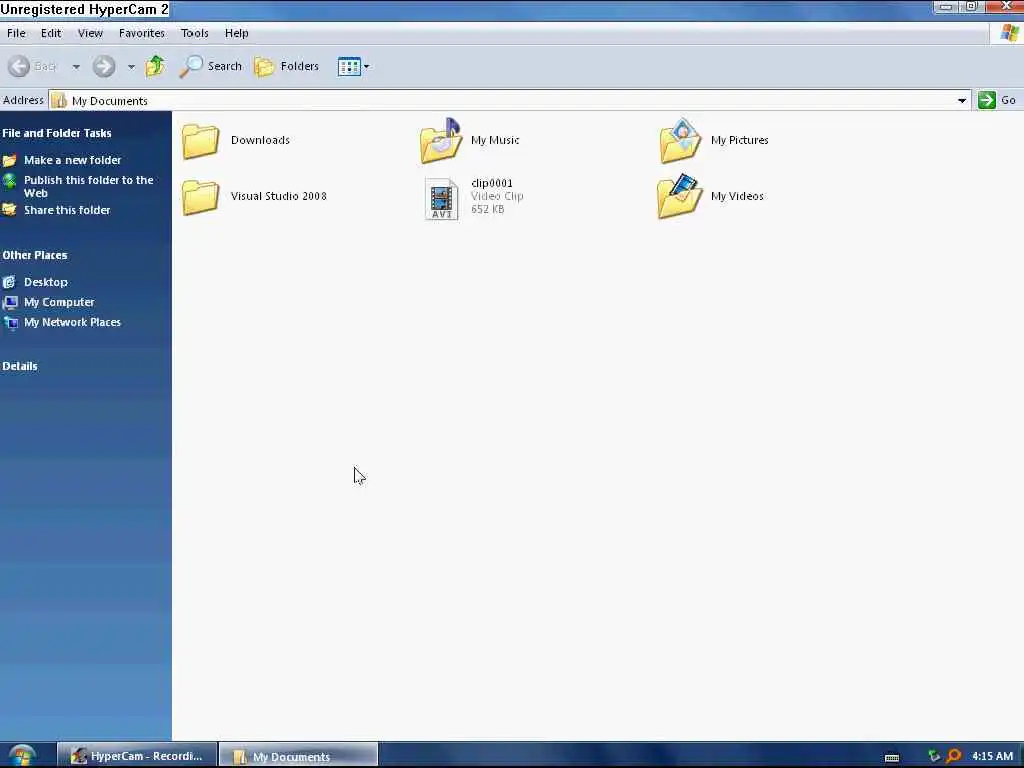Open the Search pane

(x=210, y=66)
